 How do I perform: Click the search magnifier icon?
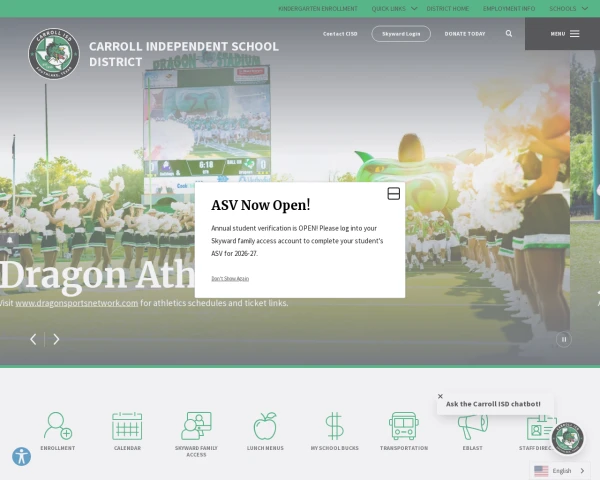point(509,34)
